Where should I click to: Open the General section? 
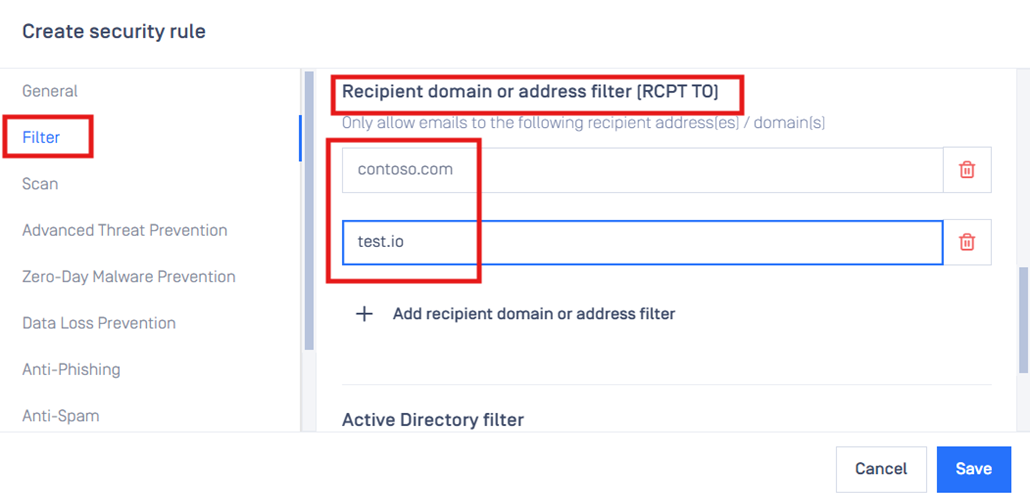pos(50,91)
